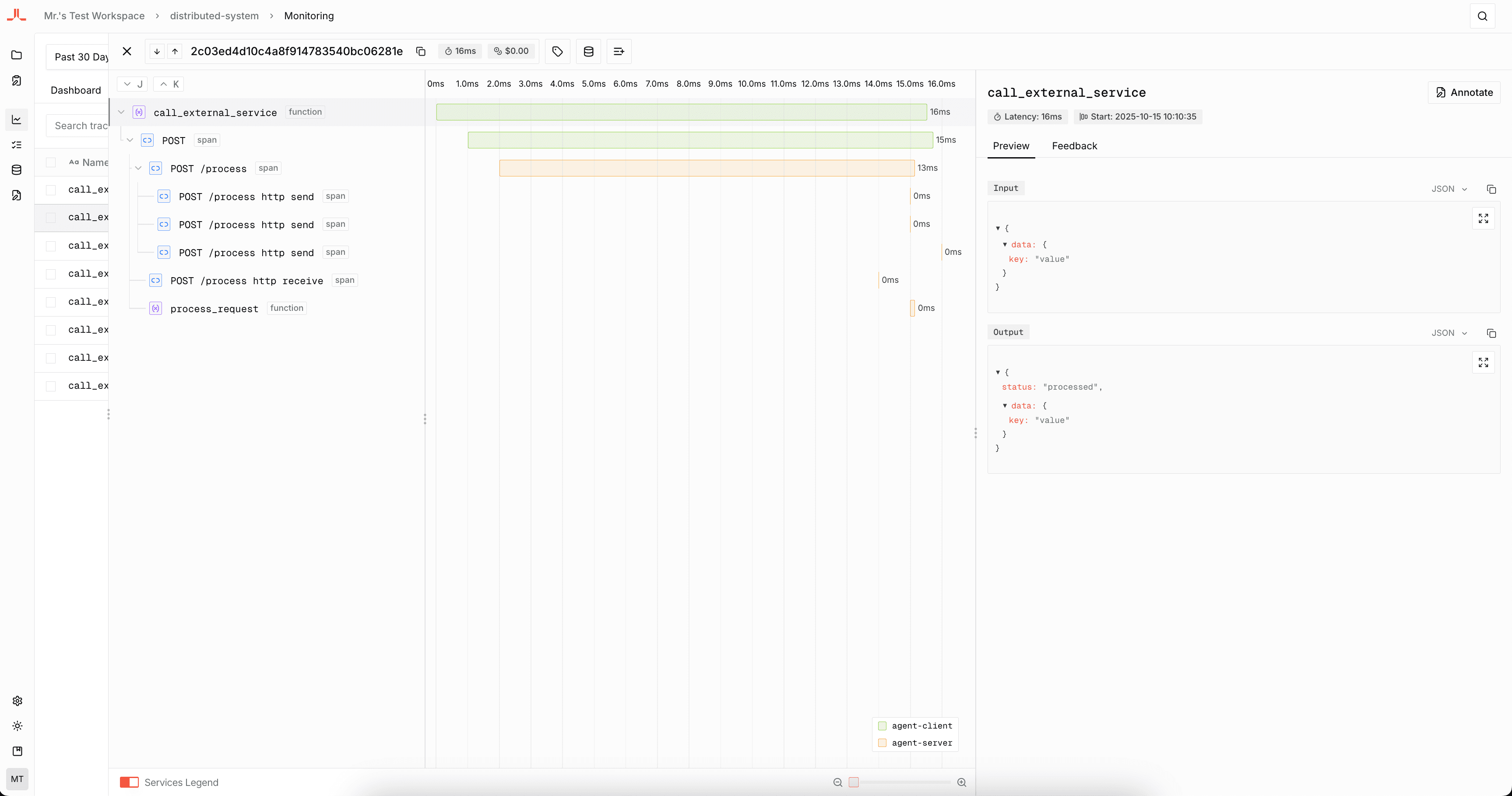Click the add-to-list icon in trace toolbar

point(619,51)
